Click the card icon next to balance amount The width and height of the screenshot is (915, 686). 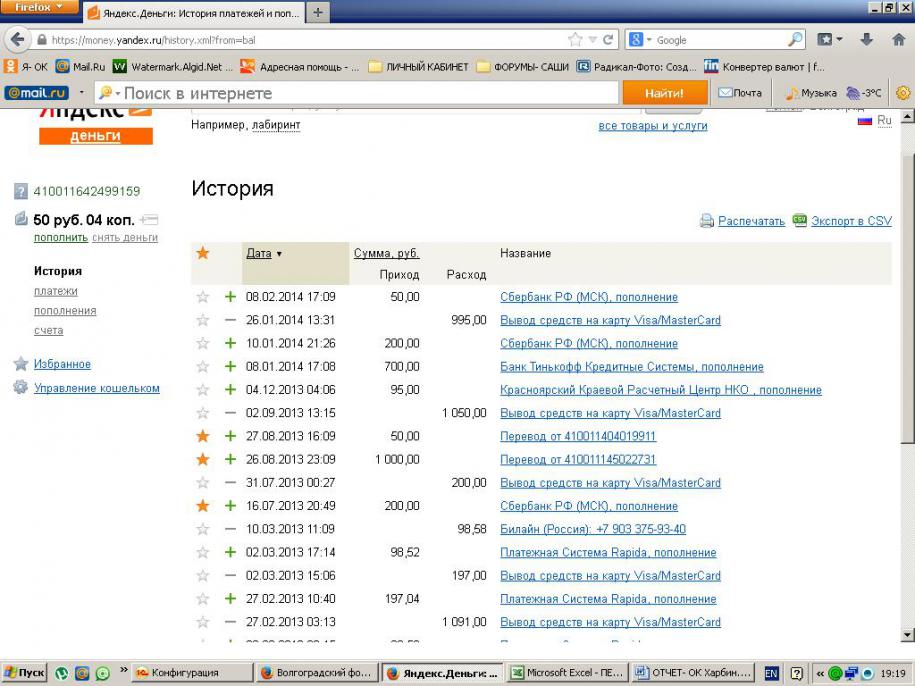pos(149,220)
